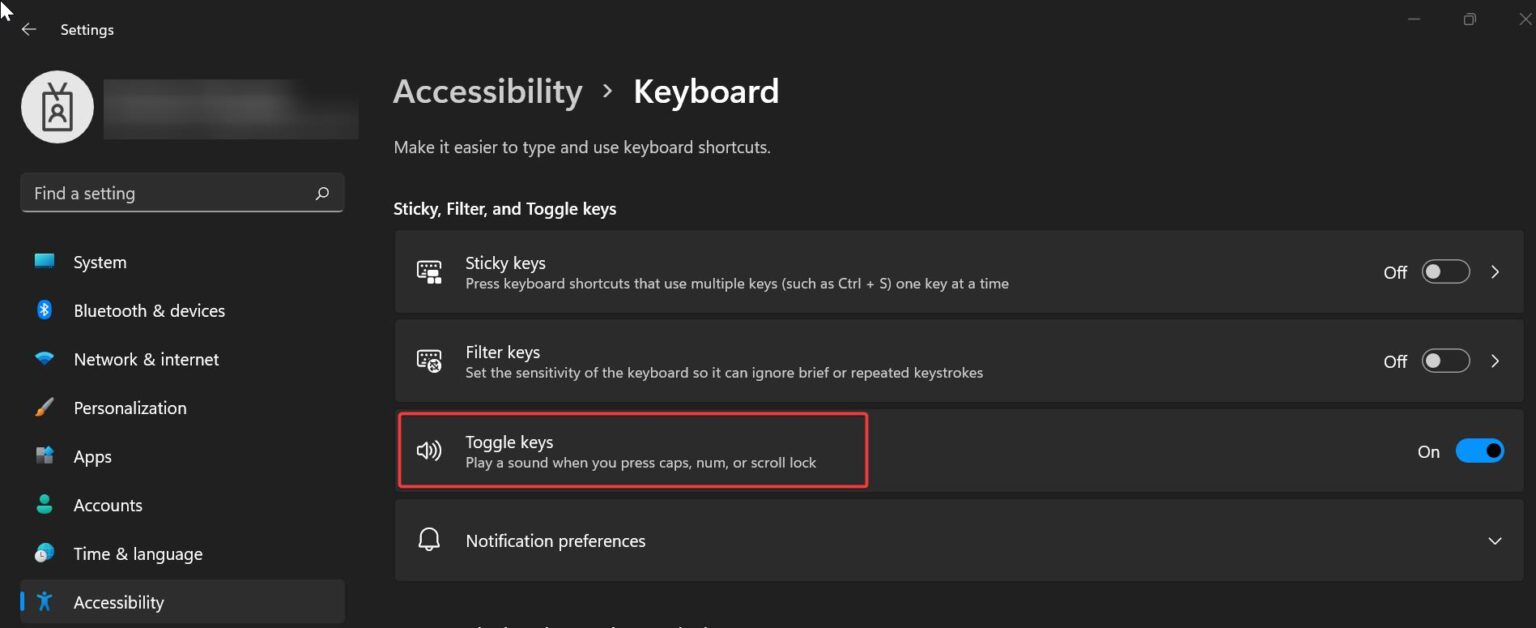Viewport: 1536px width, 628px height.
Task: Click the Personalization paintbrush icon
Action: [x=44, y=408]
